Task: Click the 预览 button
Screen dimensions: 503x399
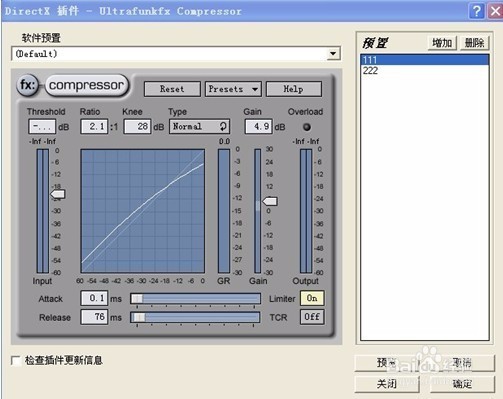Action: click(387, 363)
